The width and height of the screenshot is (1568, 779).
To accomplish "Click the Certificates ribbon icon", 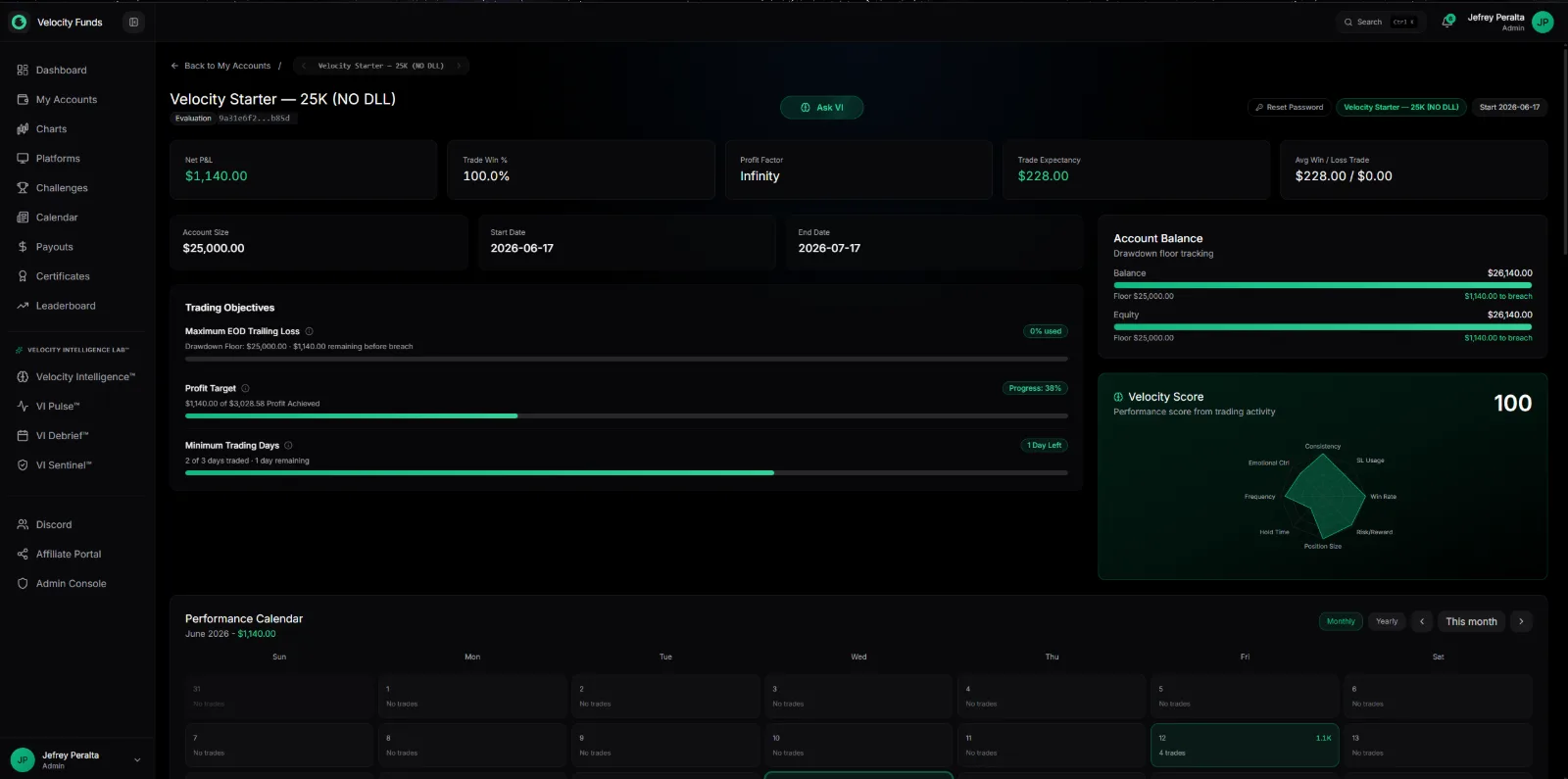I will 23,276.
